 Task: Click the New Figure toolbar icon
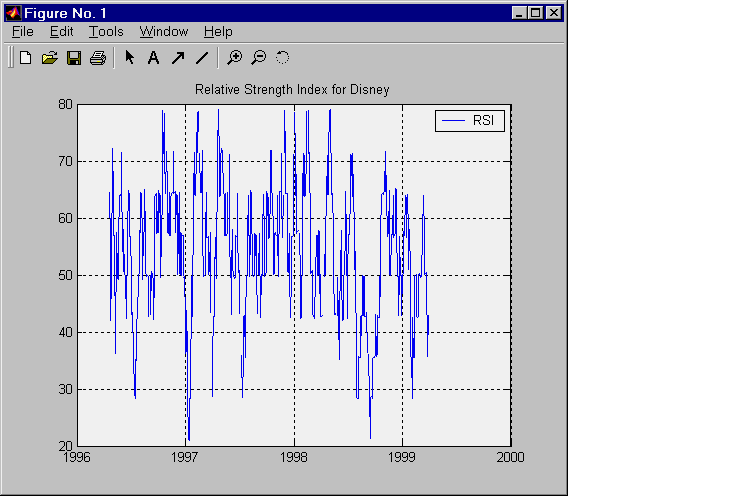[x=25, y=58]
